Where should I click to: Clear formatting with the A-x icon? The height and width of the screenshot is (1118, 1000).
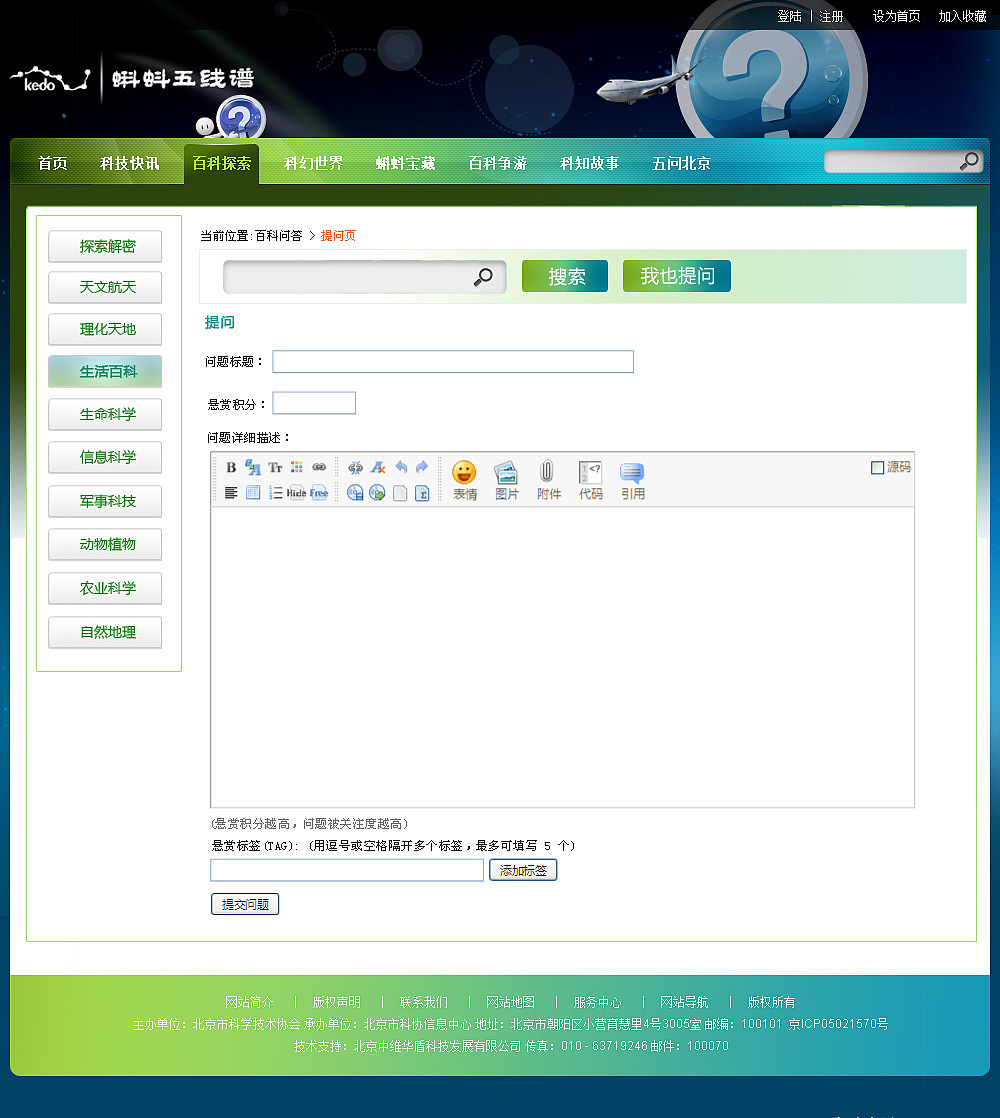[378, 468]
